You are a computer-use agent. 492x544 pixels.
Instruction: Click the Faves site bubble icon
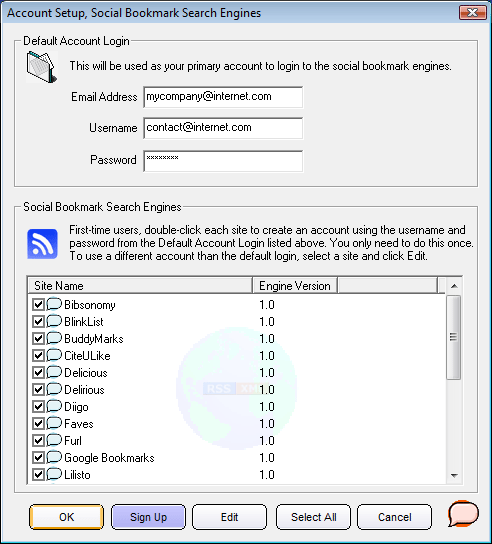[x=54, y=423]
